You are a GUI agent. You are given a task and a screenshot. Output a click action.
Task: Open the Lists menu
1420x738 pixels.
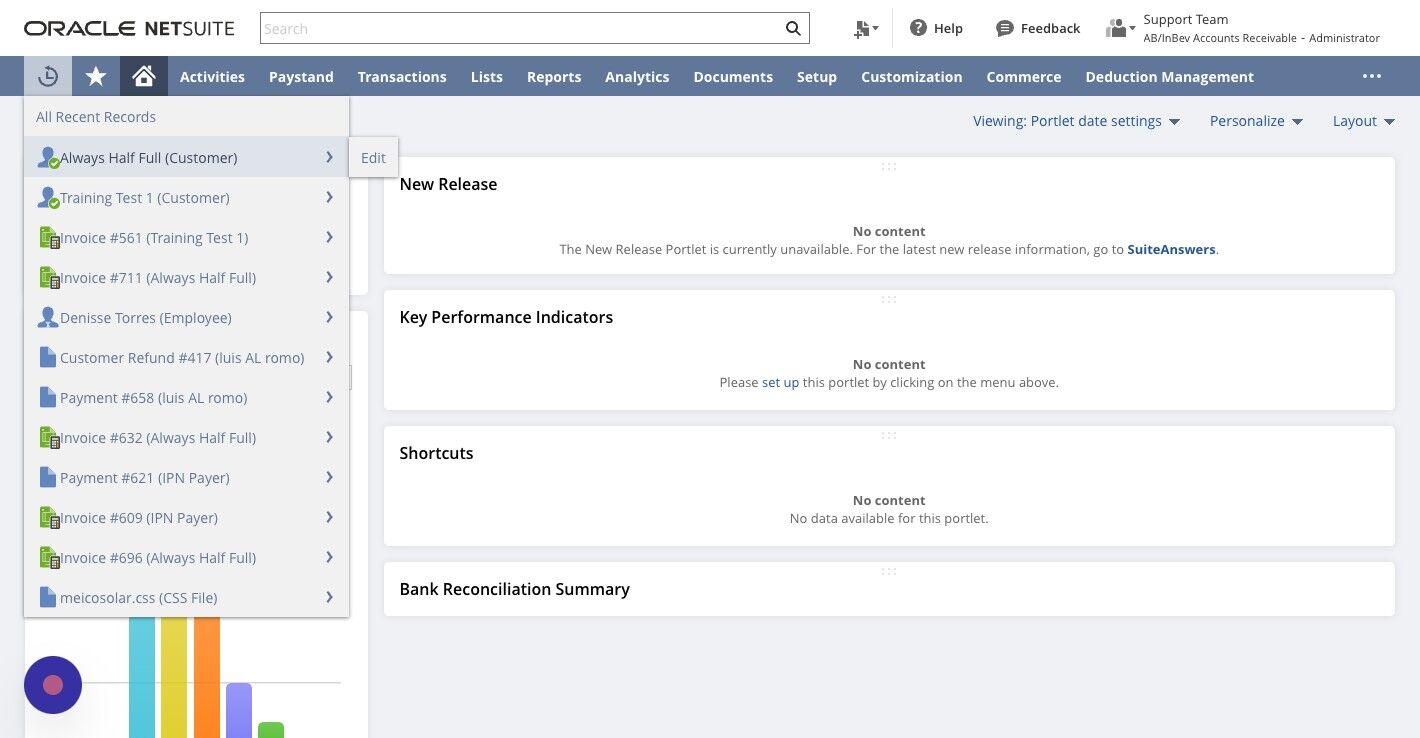(487, 76)
